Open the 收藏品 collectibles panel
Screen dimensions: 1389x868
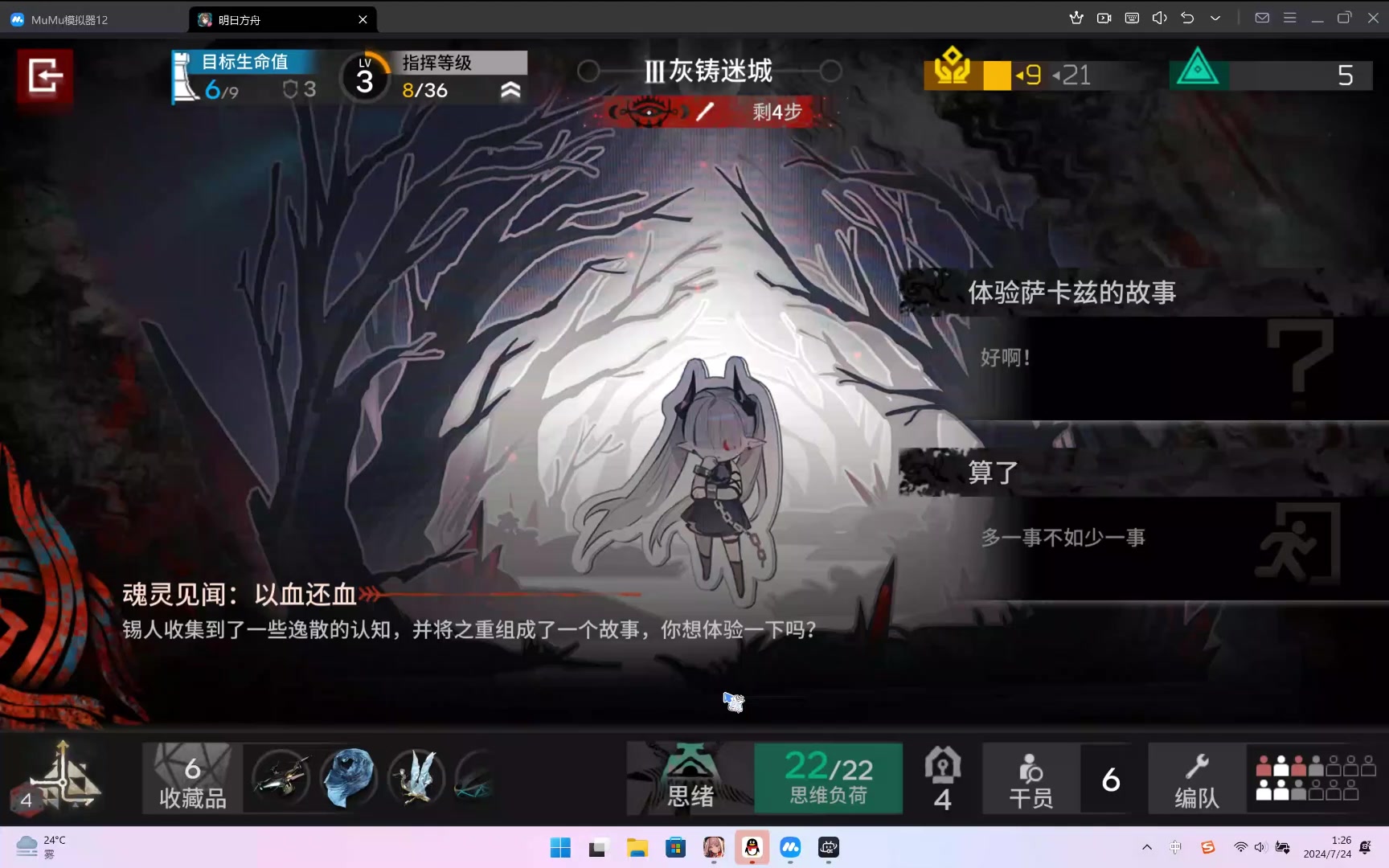tap(192, 777)
